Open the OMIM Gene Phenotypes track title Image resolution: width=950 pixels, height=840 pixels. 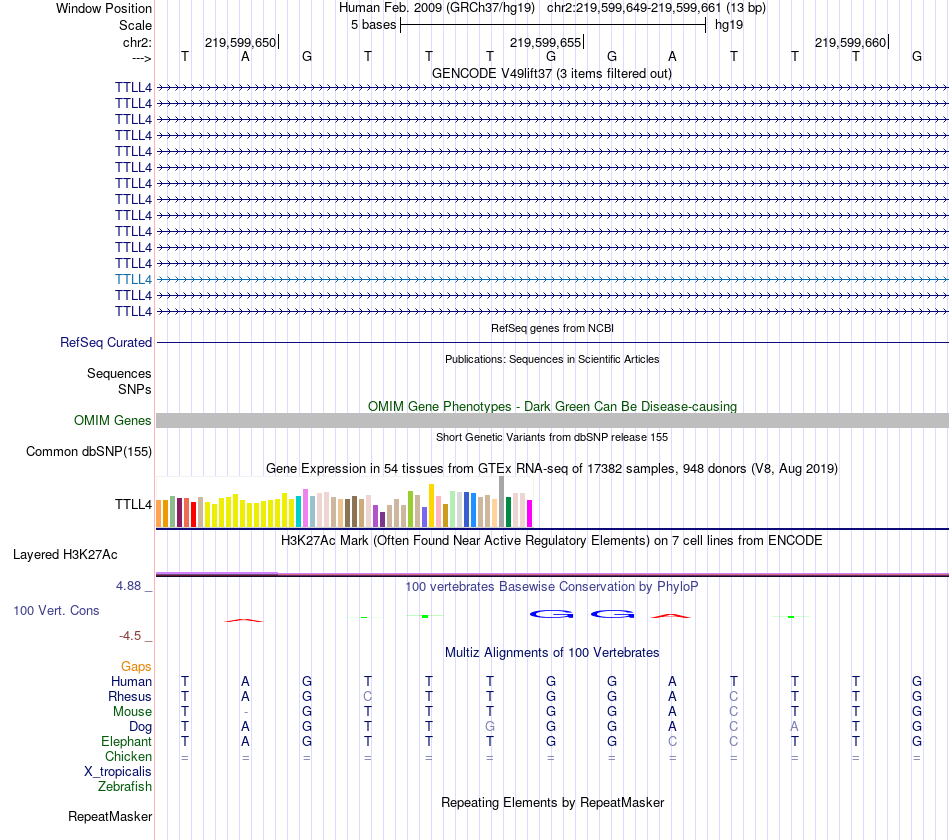[552, 407]
